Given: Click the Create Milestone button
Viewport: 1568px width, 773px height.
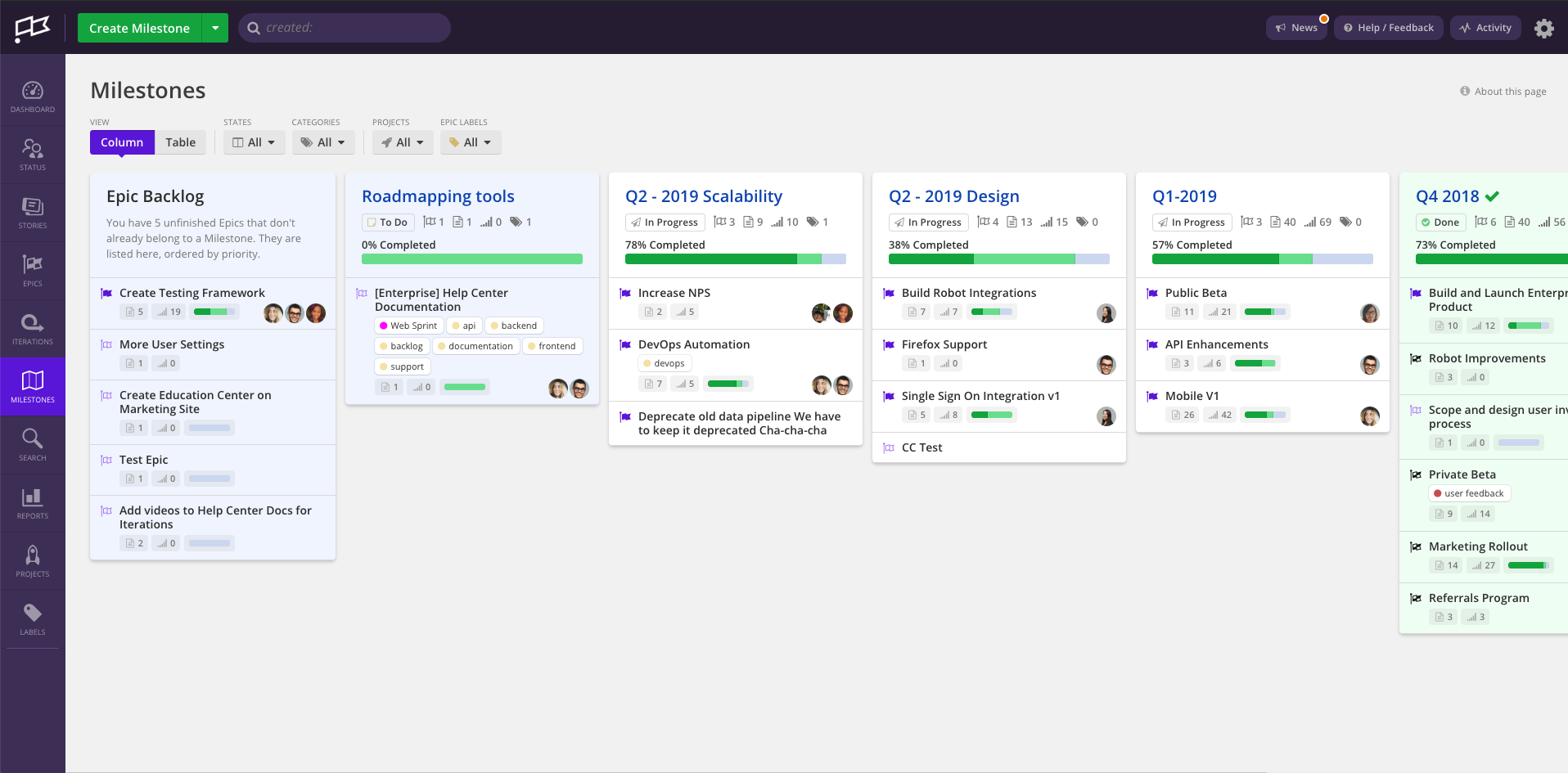Looking at the screenshot, I should [139, 28].
